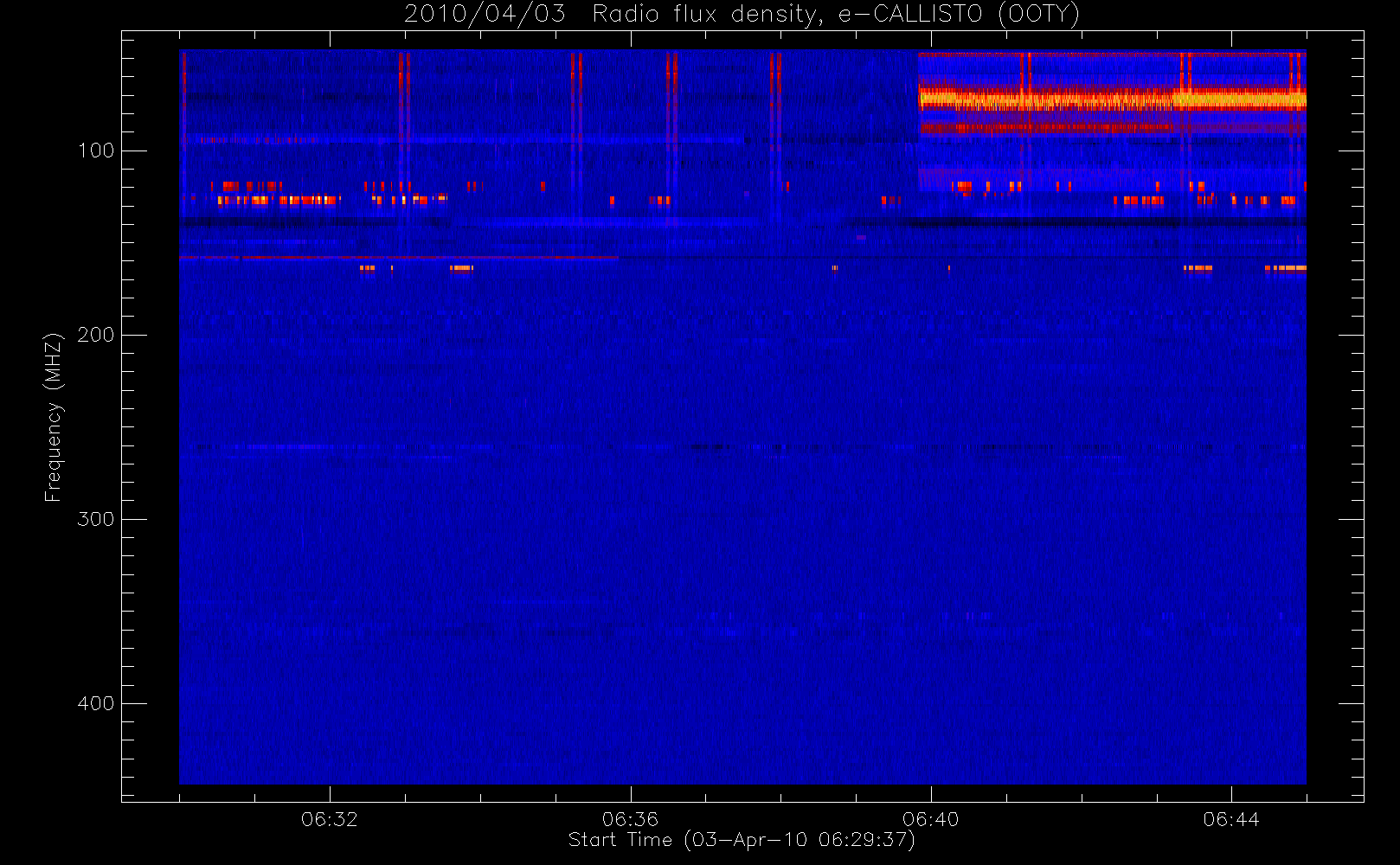Click the 400 frequency tick label
The image size is (1400, 865).
tap(96, 703)
